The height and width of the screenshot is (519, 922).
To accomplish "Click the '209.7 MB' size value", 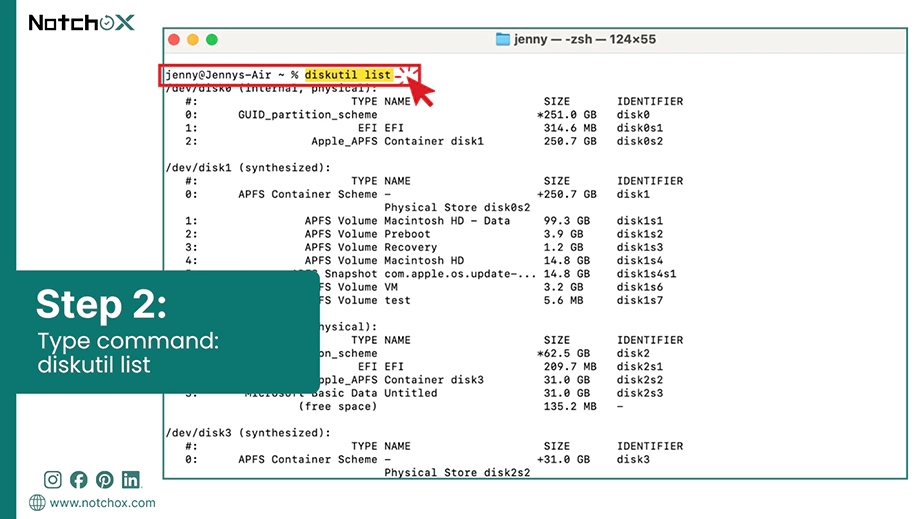I will coord(570,367).
